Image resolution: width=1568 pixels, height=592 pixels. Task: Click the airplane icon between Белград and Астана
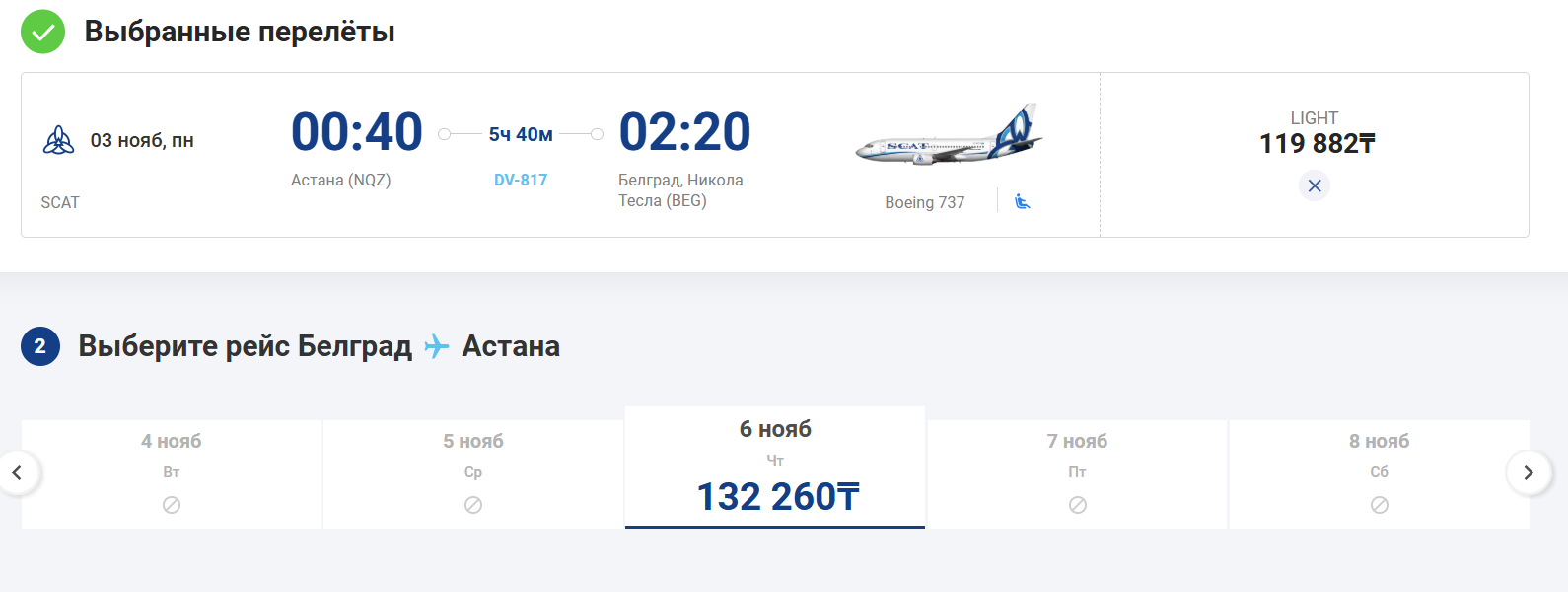click(x=437, y=346)
